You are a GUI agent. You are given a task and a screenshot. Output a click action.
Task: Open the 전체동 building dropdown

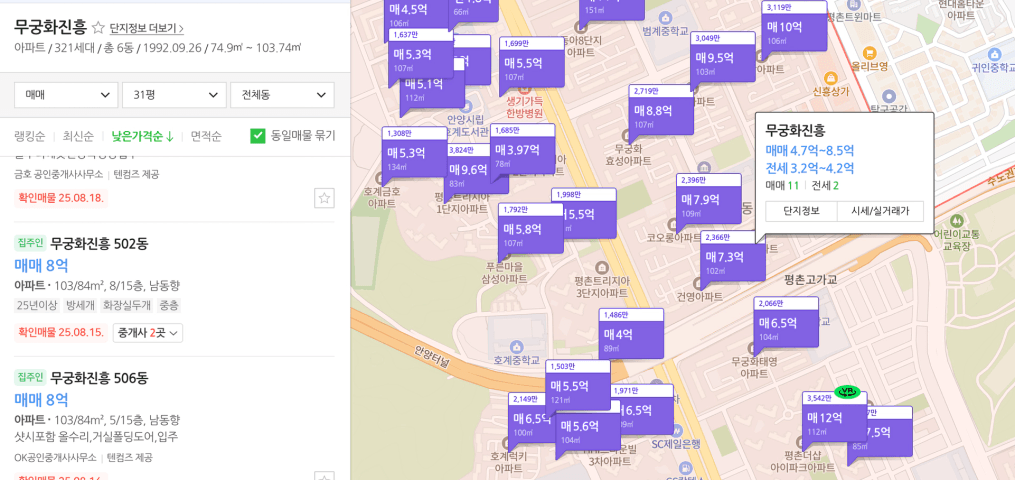tap(282, 94)
